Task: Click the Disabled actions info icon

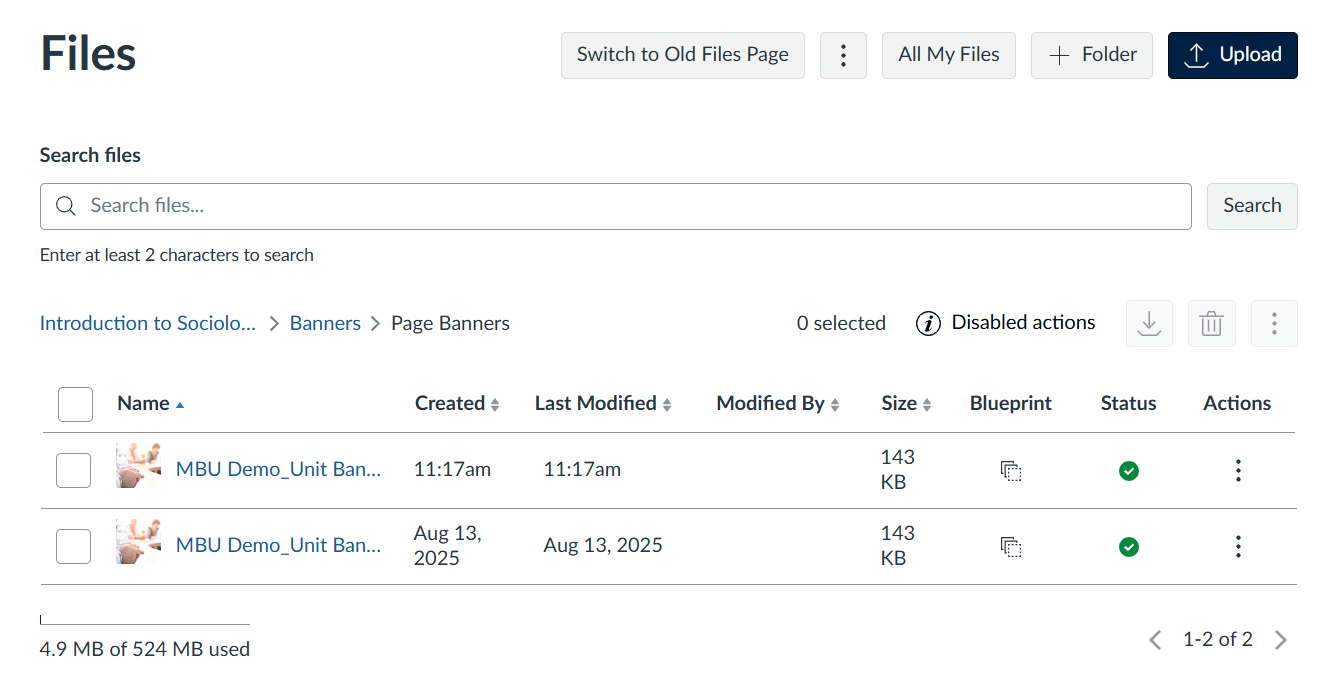Action: click(x=928, y=324)
